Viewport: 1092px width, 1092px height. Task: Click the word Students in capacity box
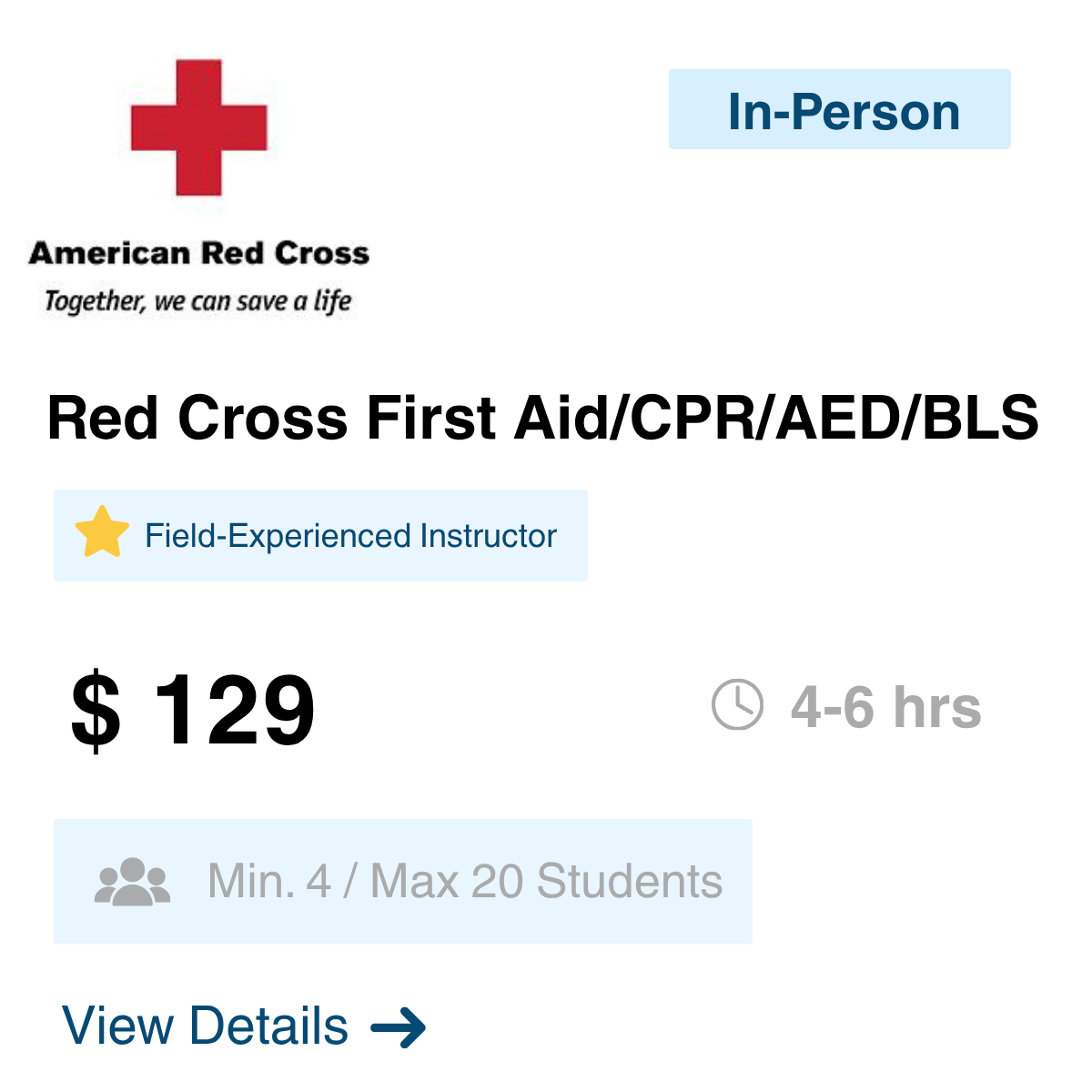point(629,881)
